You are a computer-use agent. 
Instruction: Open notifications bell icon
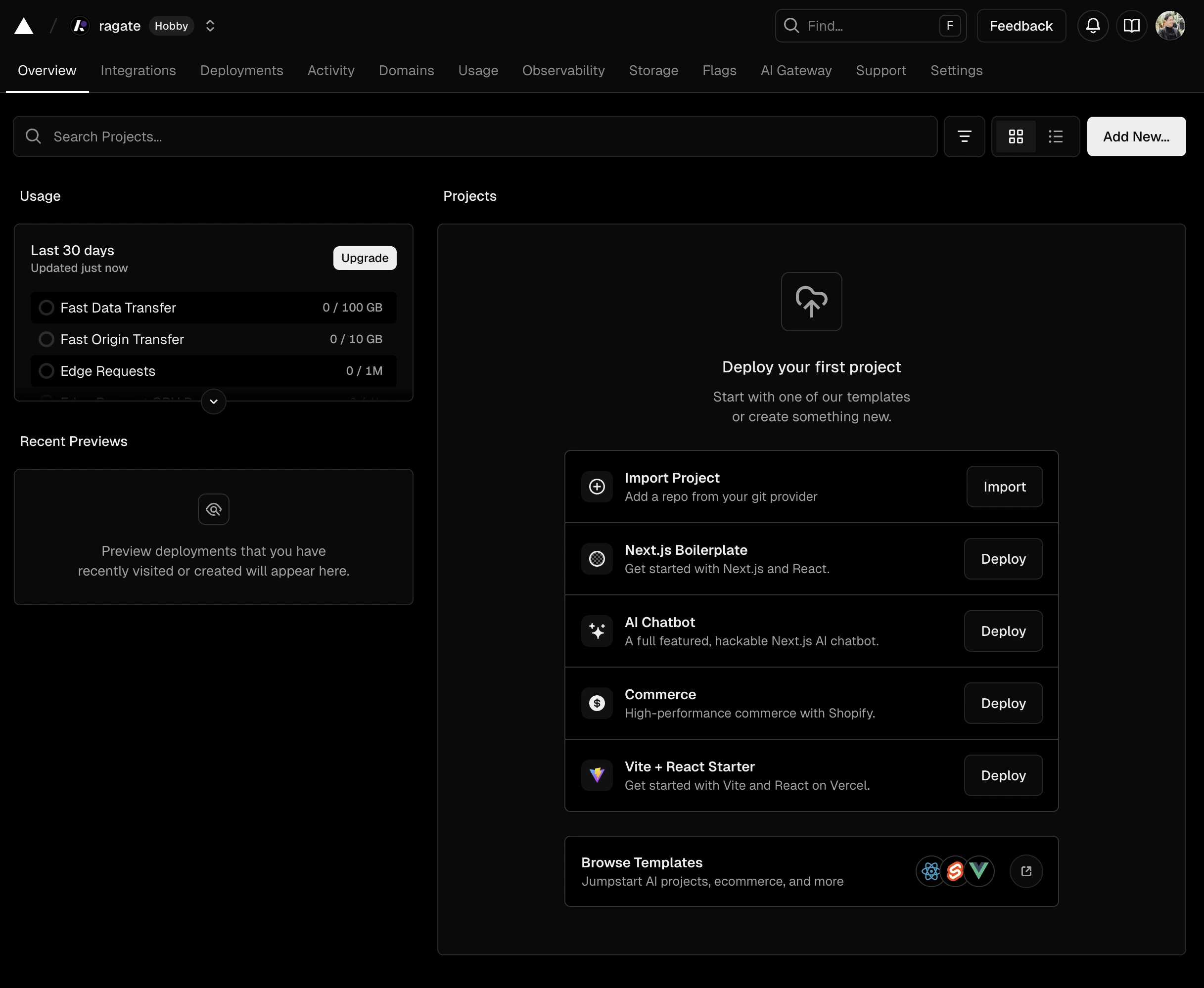coord(1093,26)
